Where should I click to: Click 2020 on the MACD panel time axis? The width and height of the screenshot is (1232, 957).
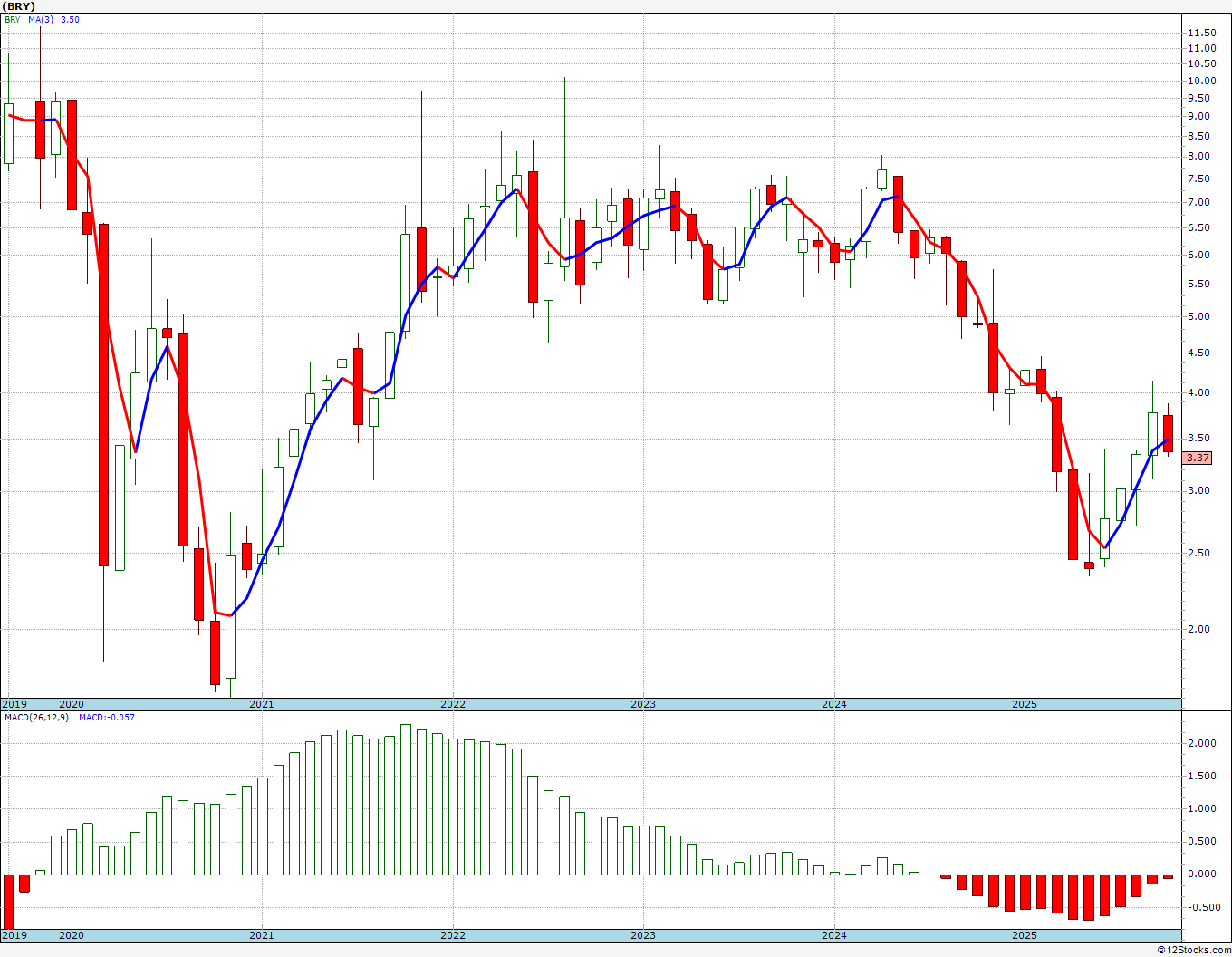click(71, 935)
